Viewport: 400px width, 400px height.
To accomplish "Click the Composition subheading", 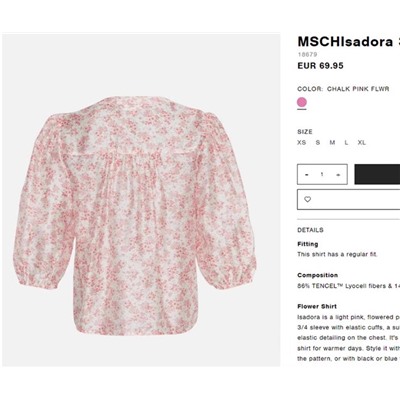I will point(318,275).
